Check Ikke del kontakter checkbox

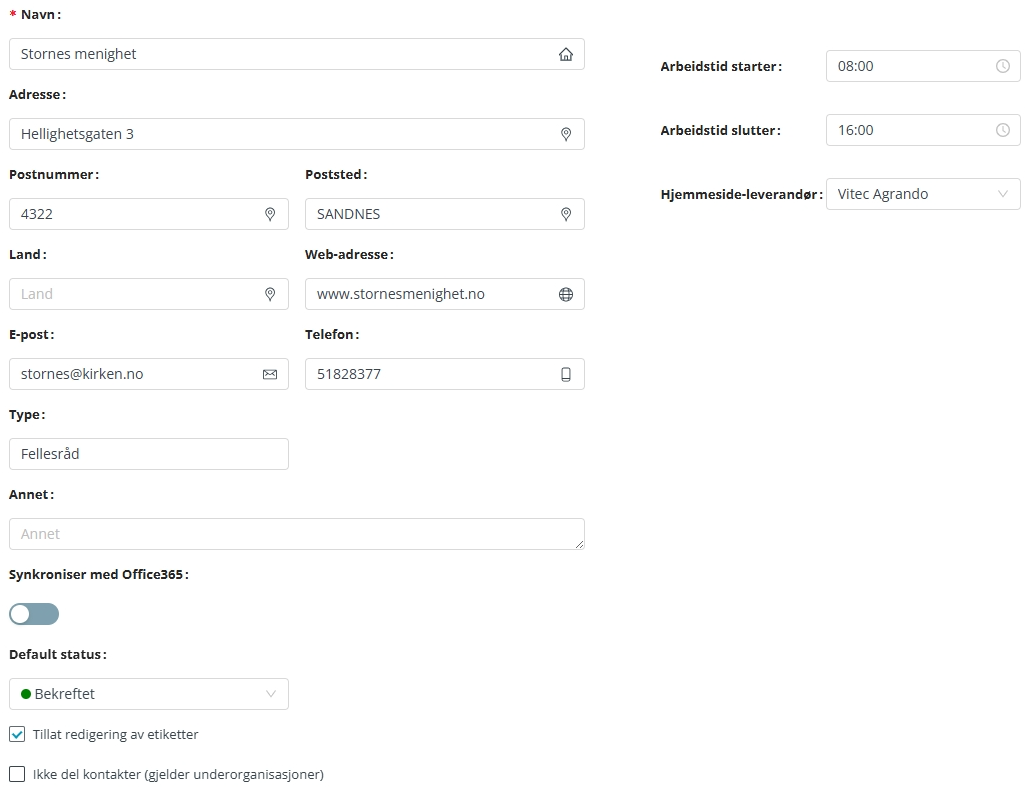(17, 774)
